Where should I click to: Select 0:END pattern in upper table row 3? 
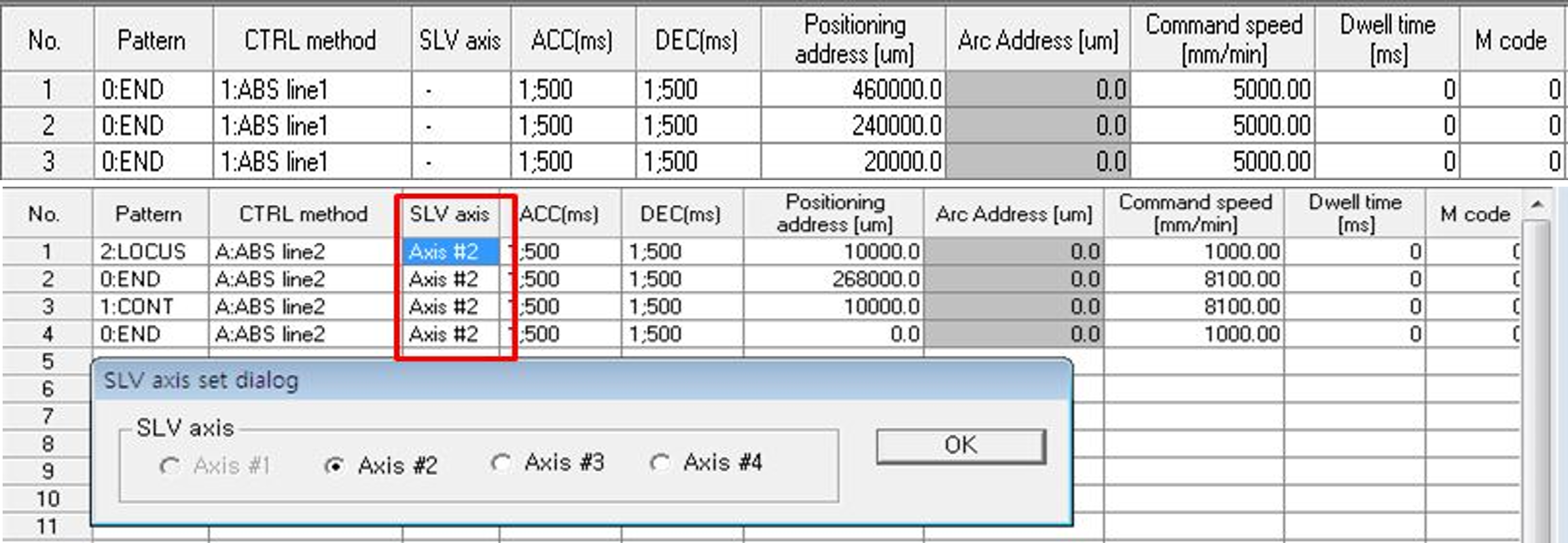coord(154,161)
